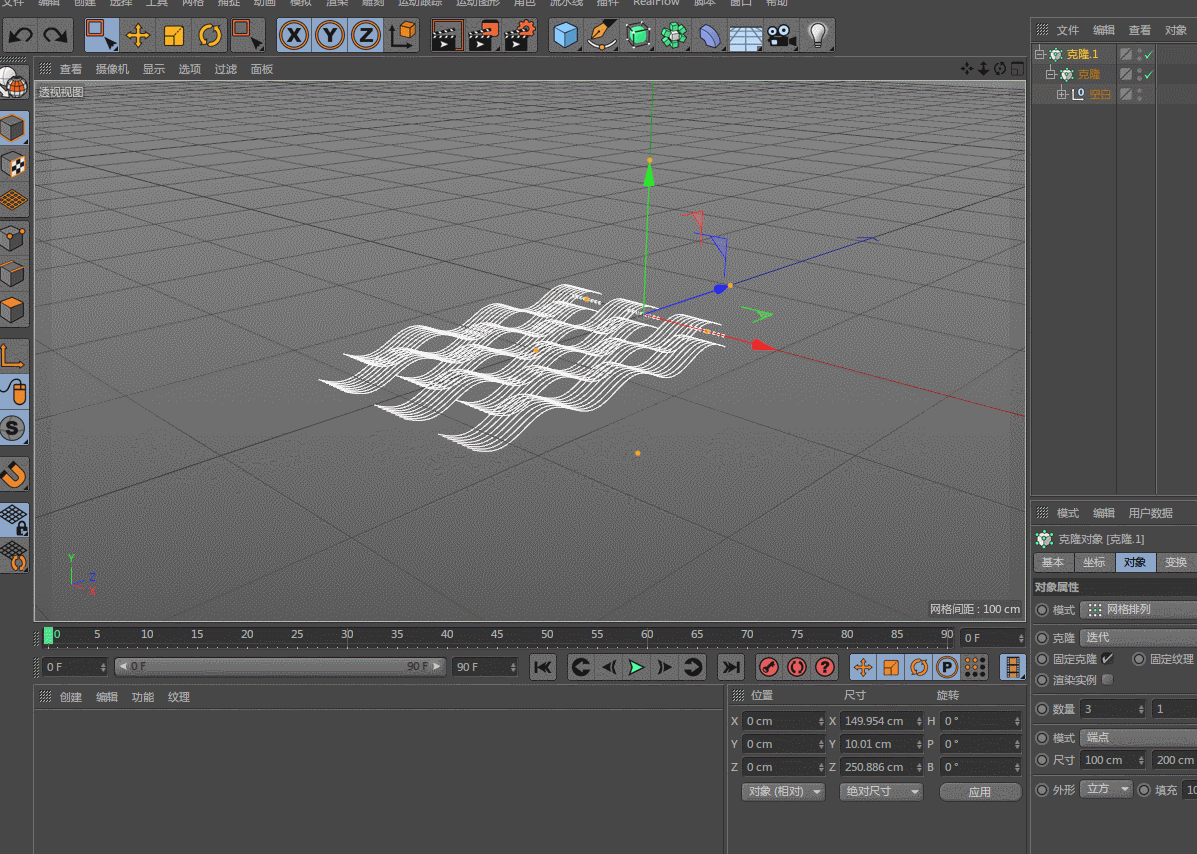Add a Cube primitive object
Image resolution: width=1197 pixels, height=854 pixels.
click(x=567, y=37)
